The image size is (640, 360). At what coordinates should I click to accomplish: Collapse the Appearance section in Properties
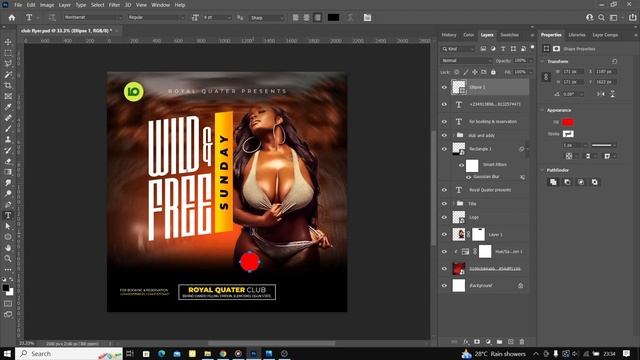tap(542, 110)
